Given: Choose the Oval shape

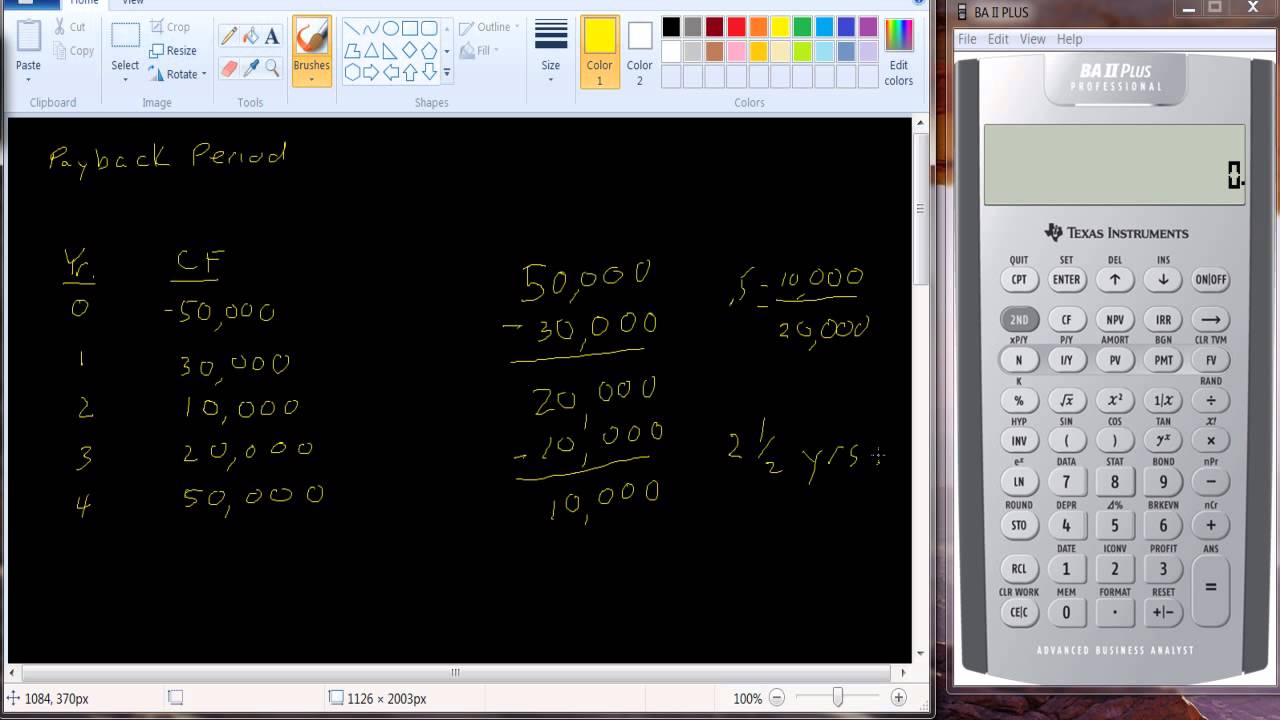Looking at the screenshot, I should pos(391,28).
